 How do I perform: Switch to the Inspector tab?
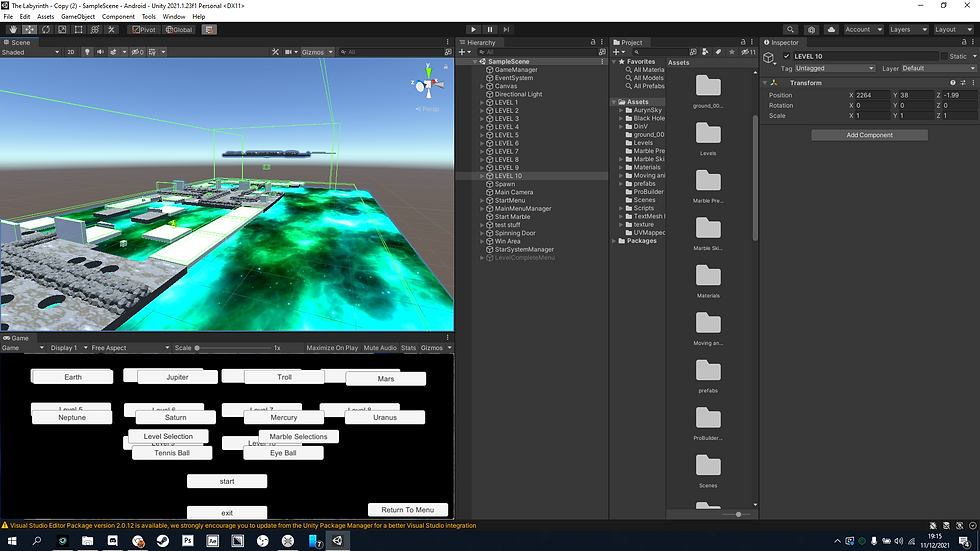(x=781, y=42)
